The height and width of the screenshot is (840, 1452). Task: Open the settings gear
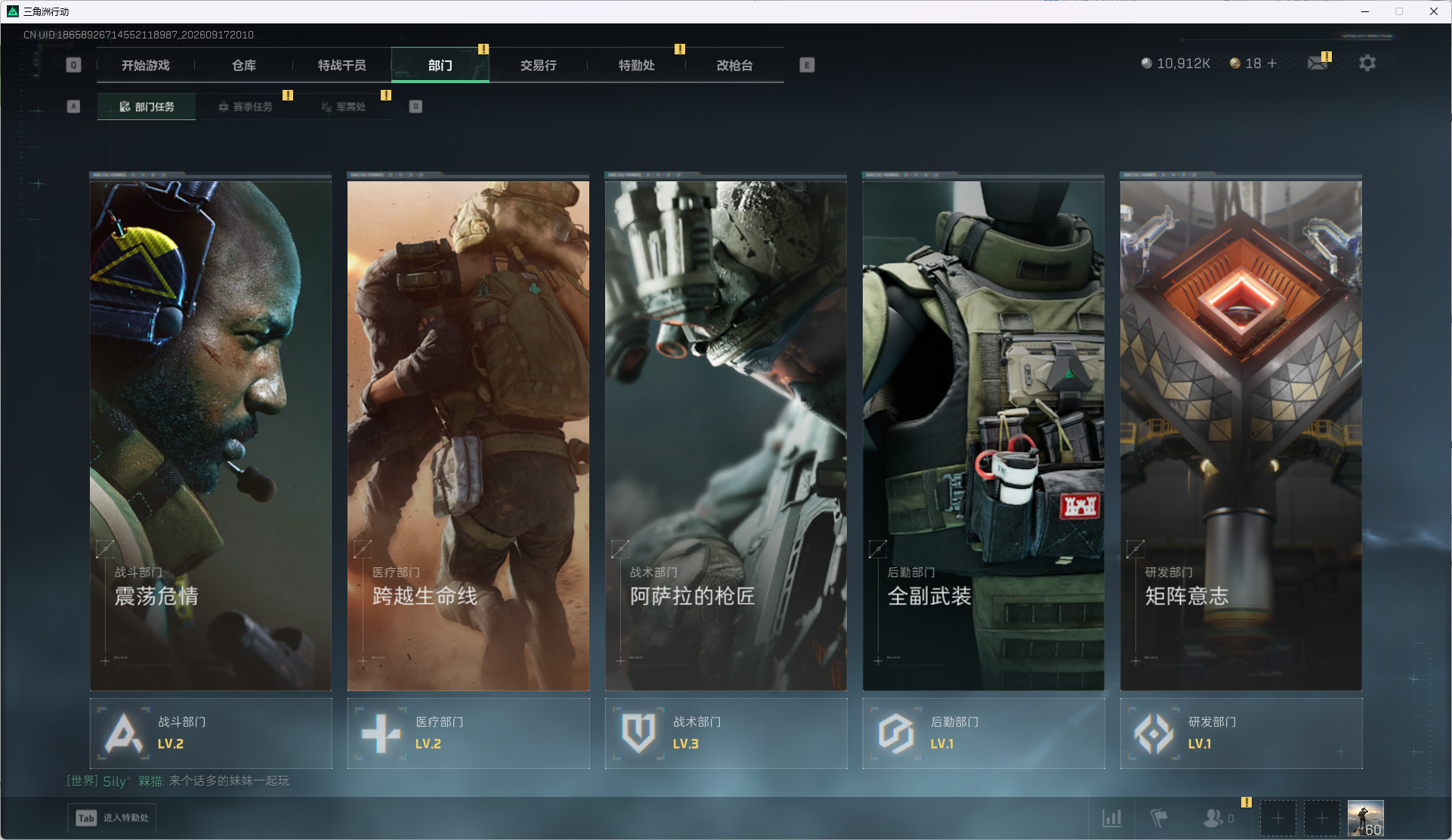[x=1367, y=63]
